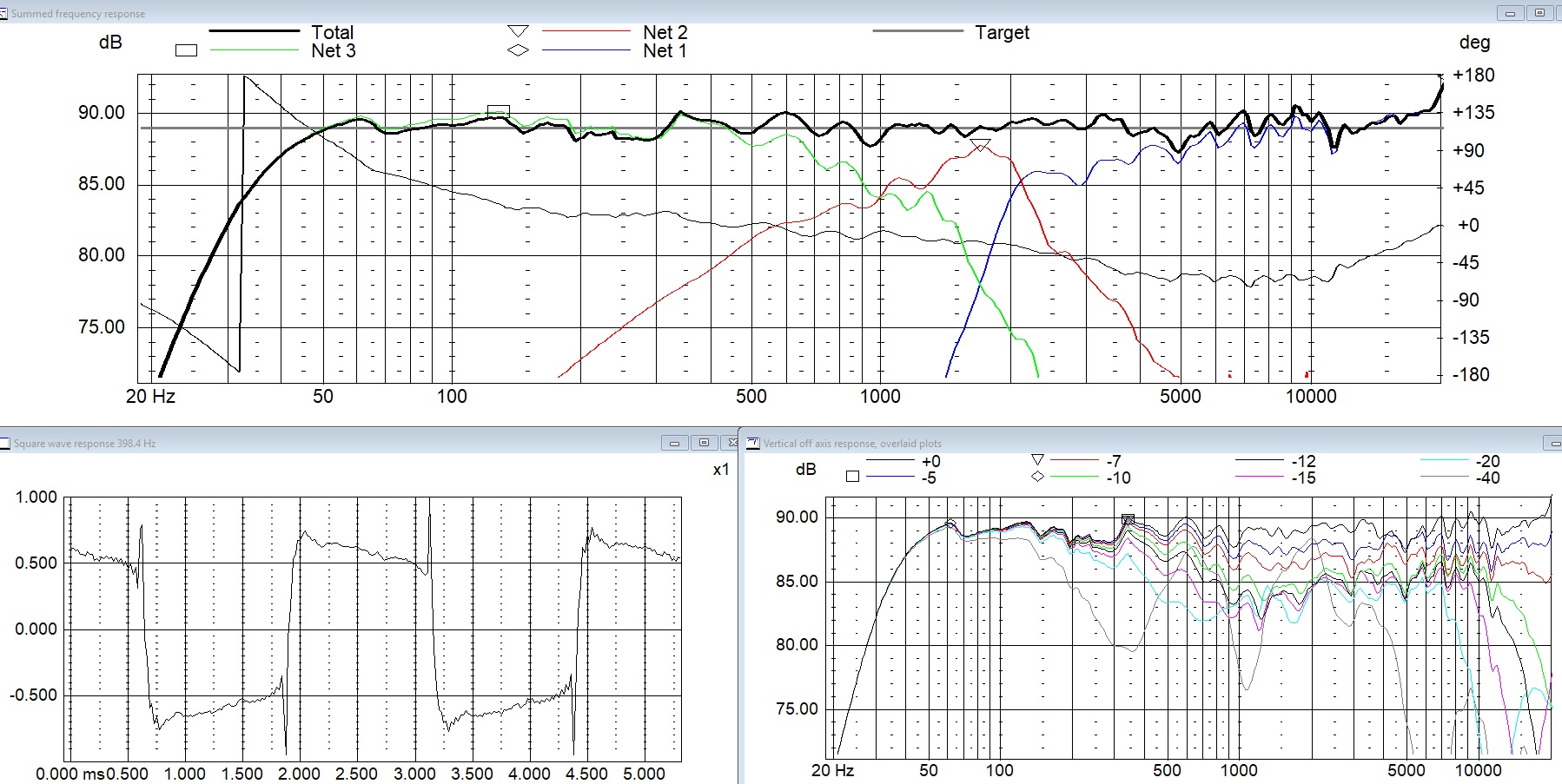
Task: Click the Square wave response window icon
Action: [x=4, y=444]
